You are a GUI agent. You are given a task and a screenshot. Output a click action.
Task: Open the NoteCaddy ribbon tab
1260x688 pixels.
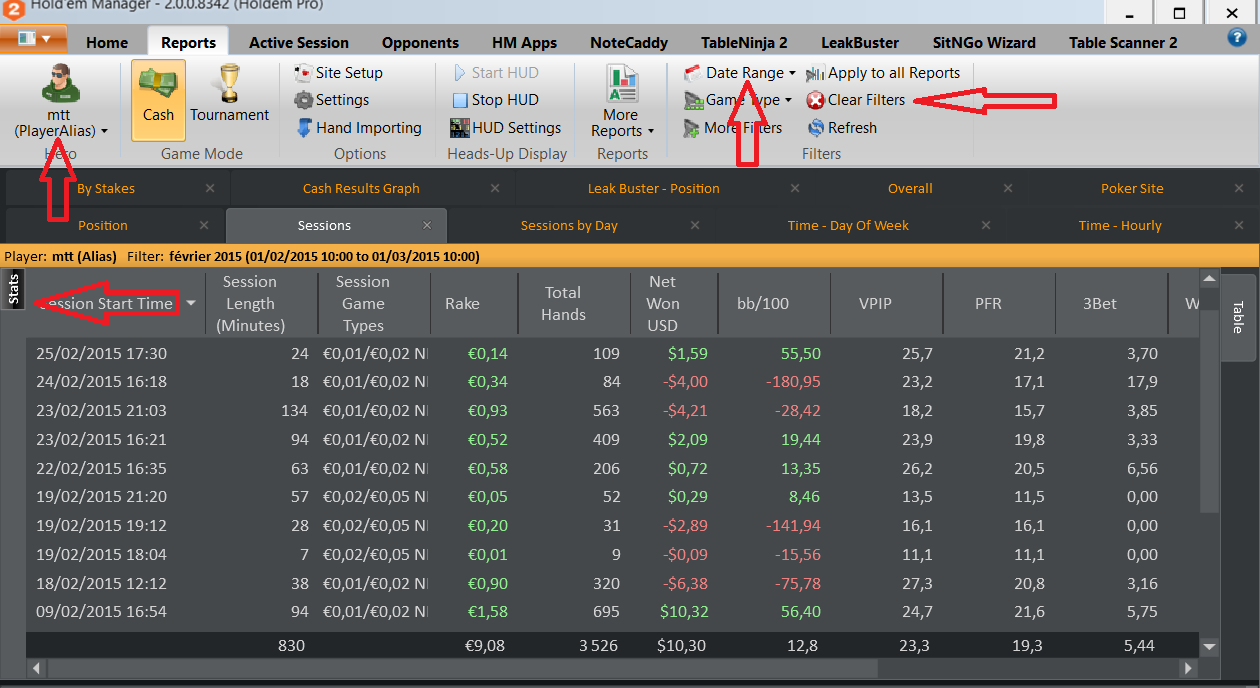pyautogui.click(x=631, y=43)
